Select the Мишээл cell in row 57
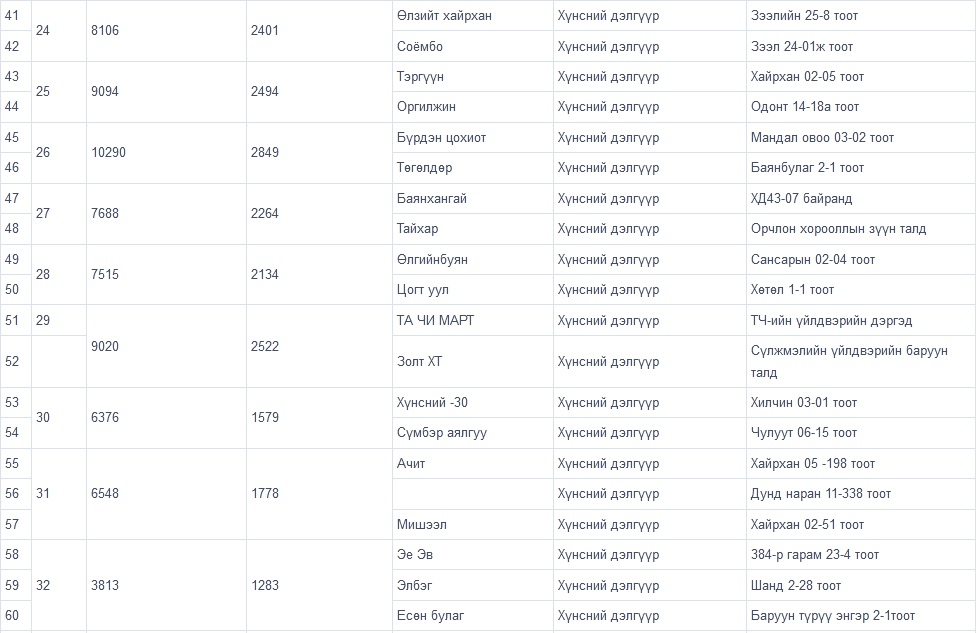Viewport: 978px width, 633px height. [x=421, y=525]
